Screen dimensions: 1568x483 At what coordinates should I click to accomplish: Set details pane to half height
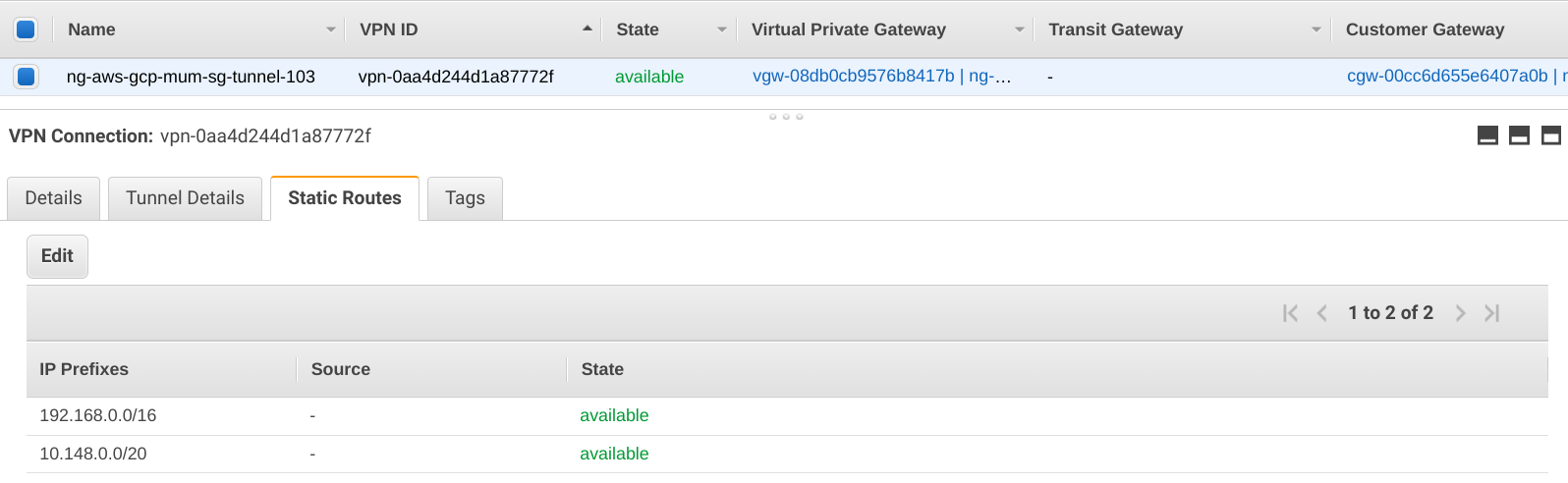tap(1519, 135)
